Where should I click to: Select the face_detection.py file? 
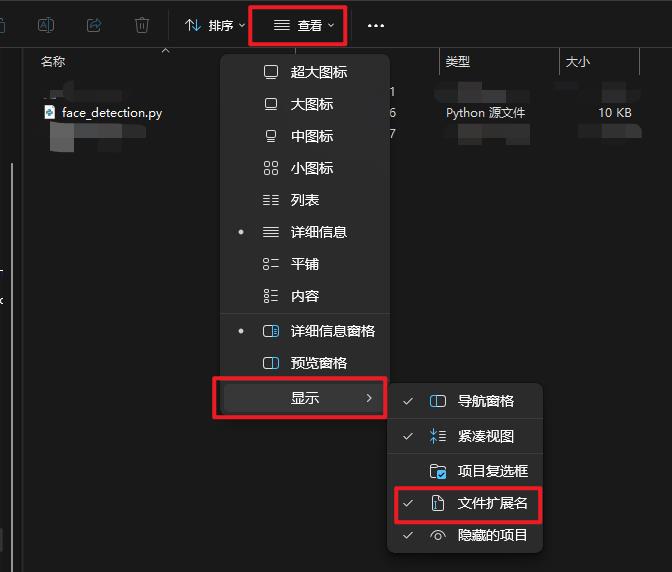click(x=112, y=113)
